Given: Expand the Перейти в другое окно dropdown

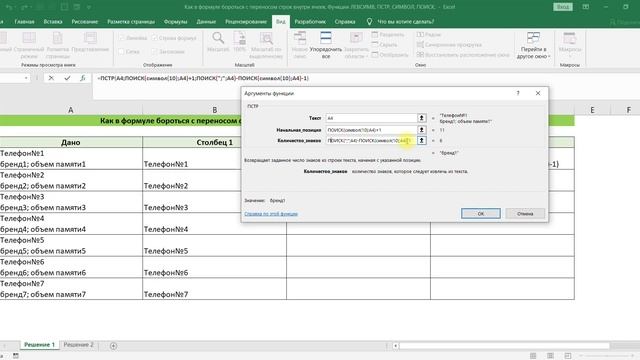Looking at the screenshot, I should tap(533, 45).
